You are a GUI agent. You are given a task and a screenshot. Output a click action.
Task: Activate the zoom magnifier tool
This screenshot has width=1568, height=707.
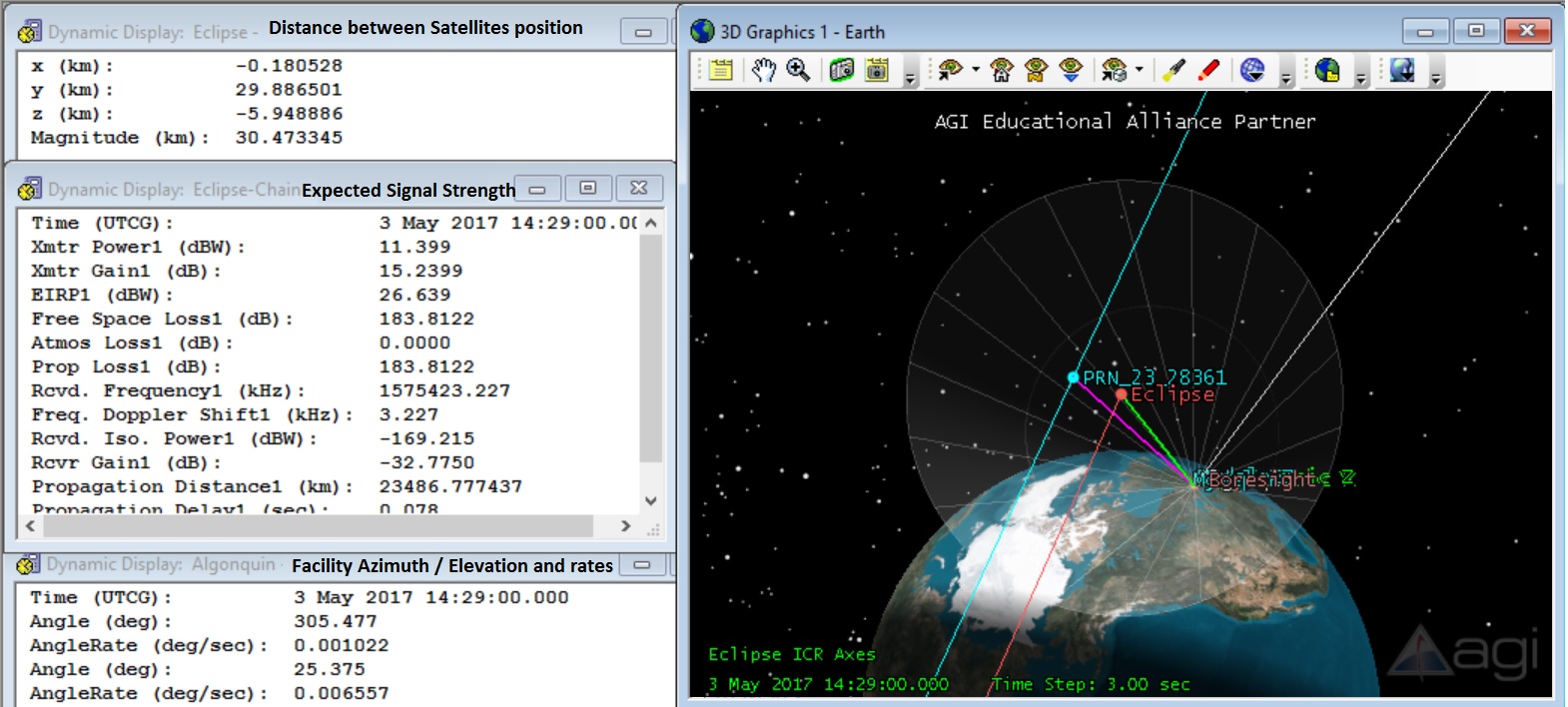[x=798, y=70]
